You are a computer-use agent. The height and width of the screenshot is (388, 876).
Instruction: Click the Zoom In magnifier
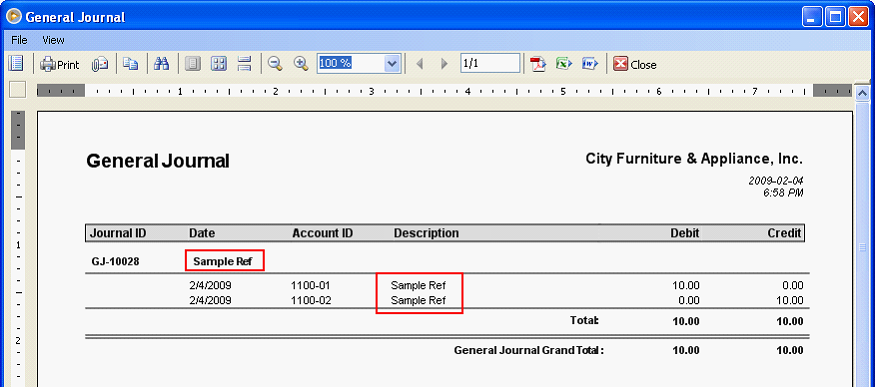coord(301,64)
